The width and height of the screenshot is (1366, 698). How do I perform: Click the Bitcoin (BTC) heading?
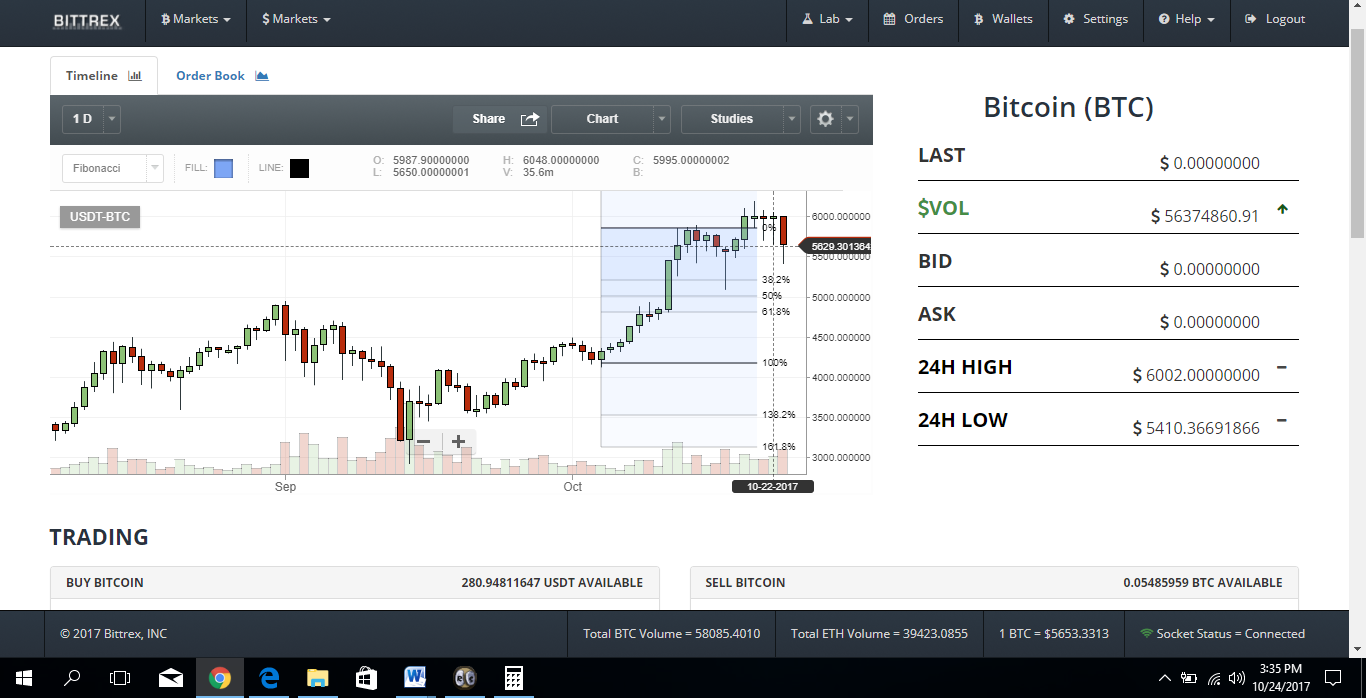pos(1068,107)
